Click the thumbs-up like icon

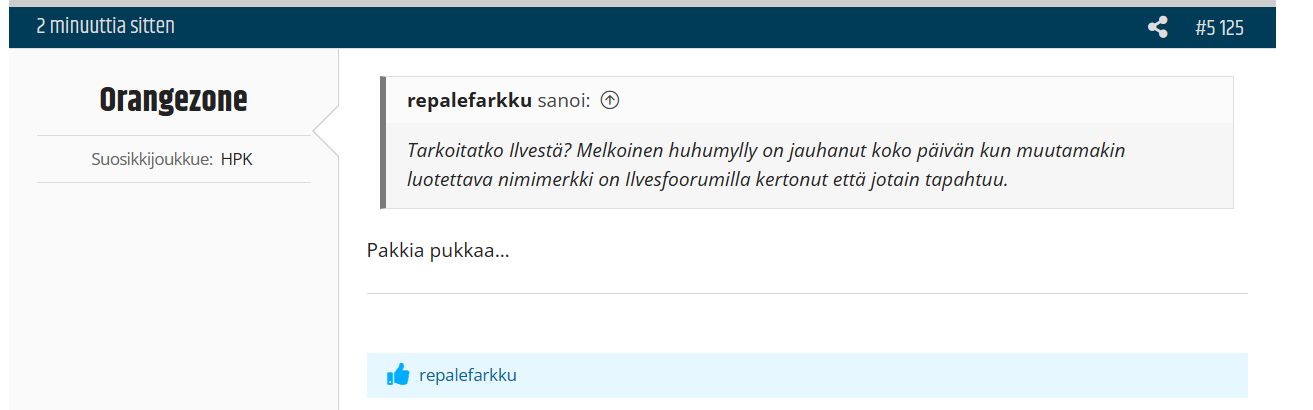tap(398, 376)
